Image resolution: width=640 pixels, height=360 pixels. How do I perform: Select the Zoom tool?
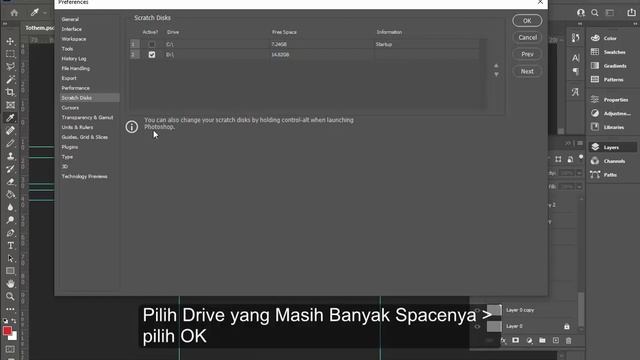point(10,296)
